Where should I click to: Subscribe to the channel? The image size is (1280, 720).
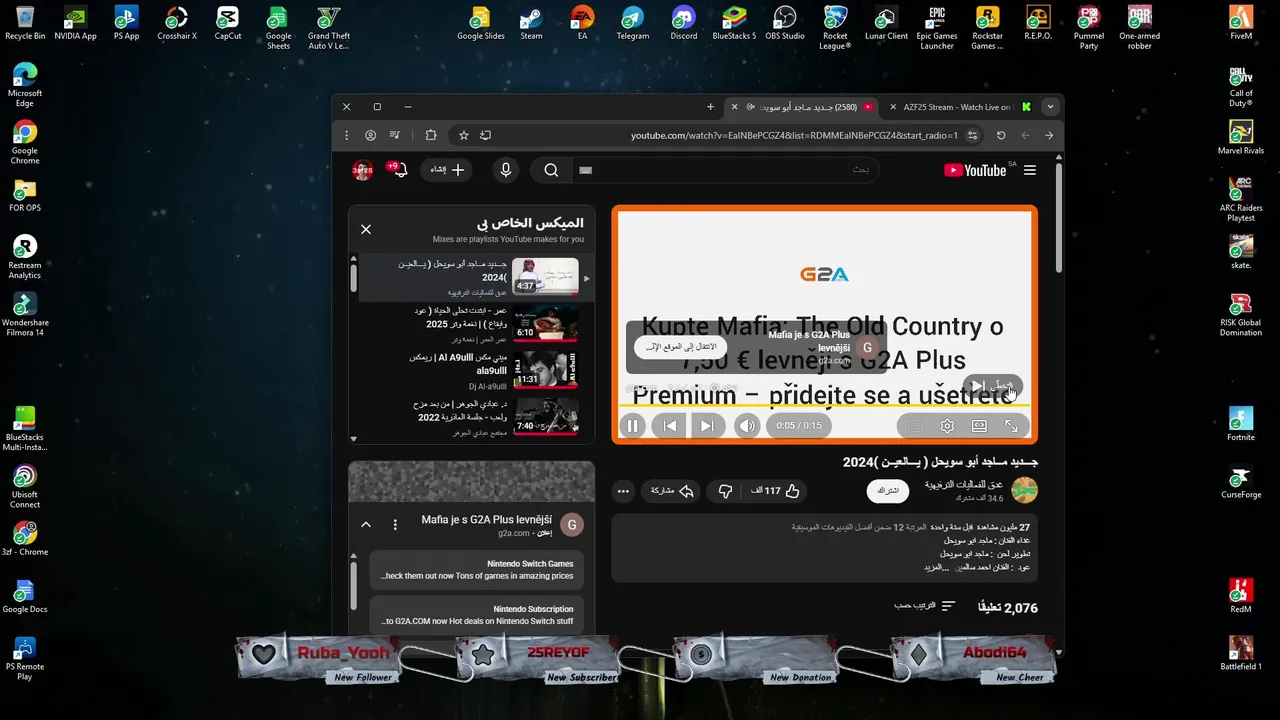pos(888,491)
